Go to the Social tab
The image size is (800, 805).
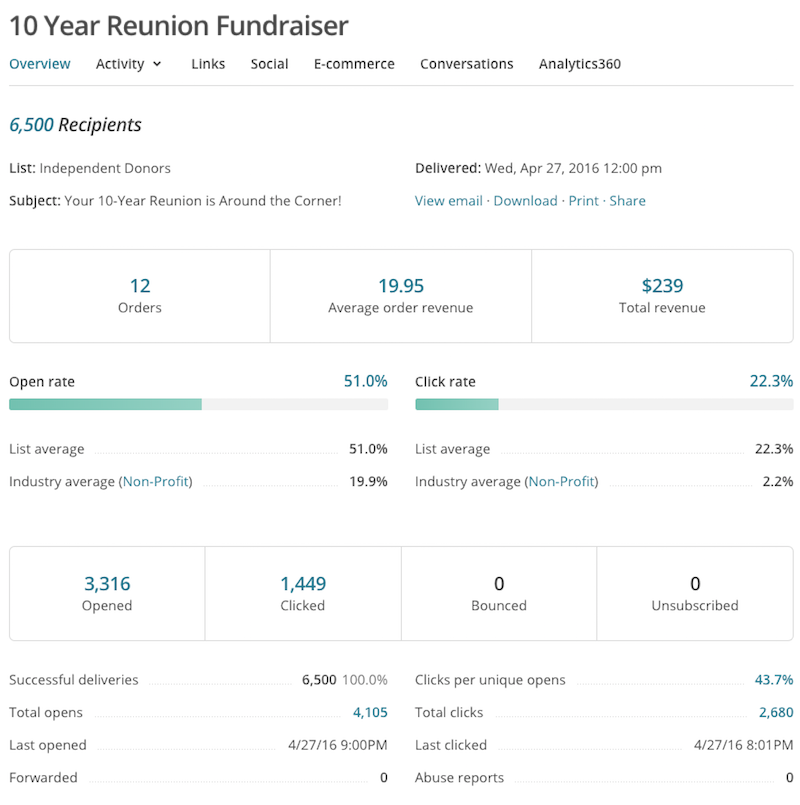pyautogui.click(x=269, y=64)
